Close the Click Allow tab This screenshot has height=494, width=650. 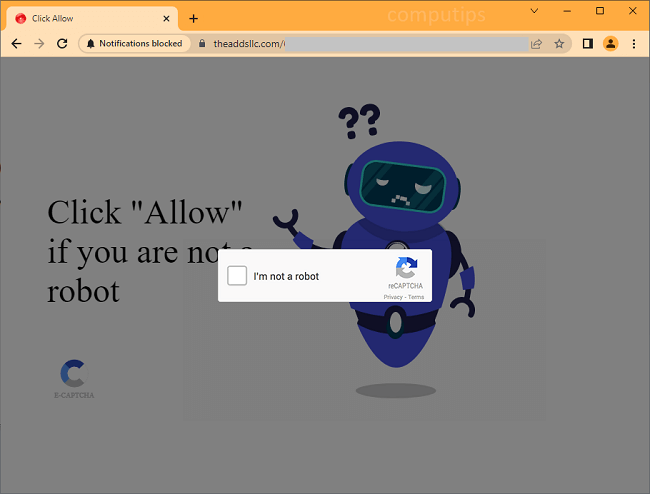pos(166,18)
